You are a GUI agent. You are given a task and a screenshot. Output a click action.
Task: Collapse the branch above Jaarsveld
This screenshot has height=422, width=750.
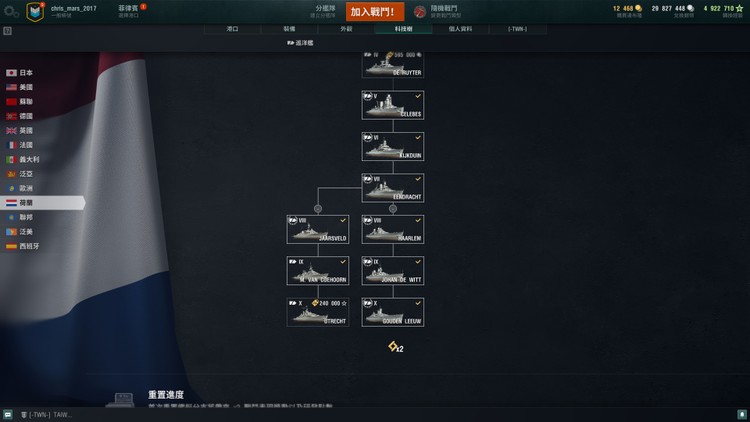[318, 209]
